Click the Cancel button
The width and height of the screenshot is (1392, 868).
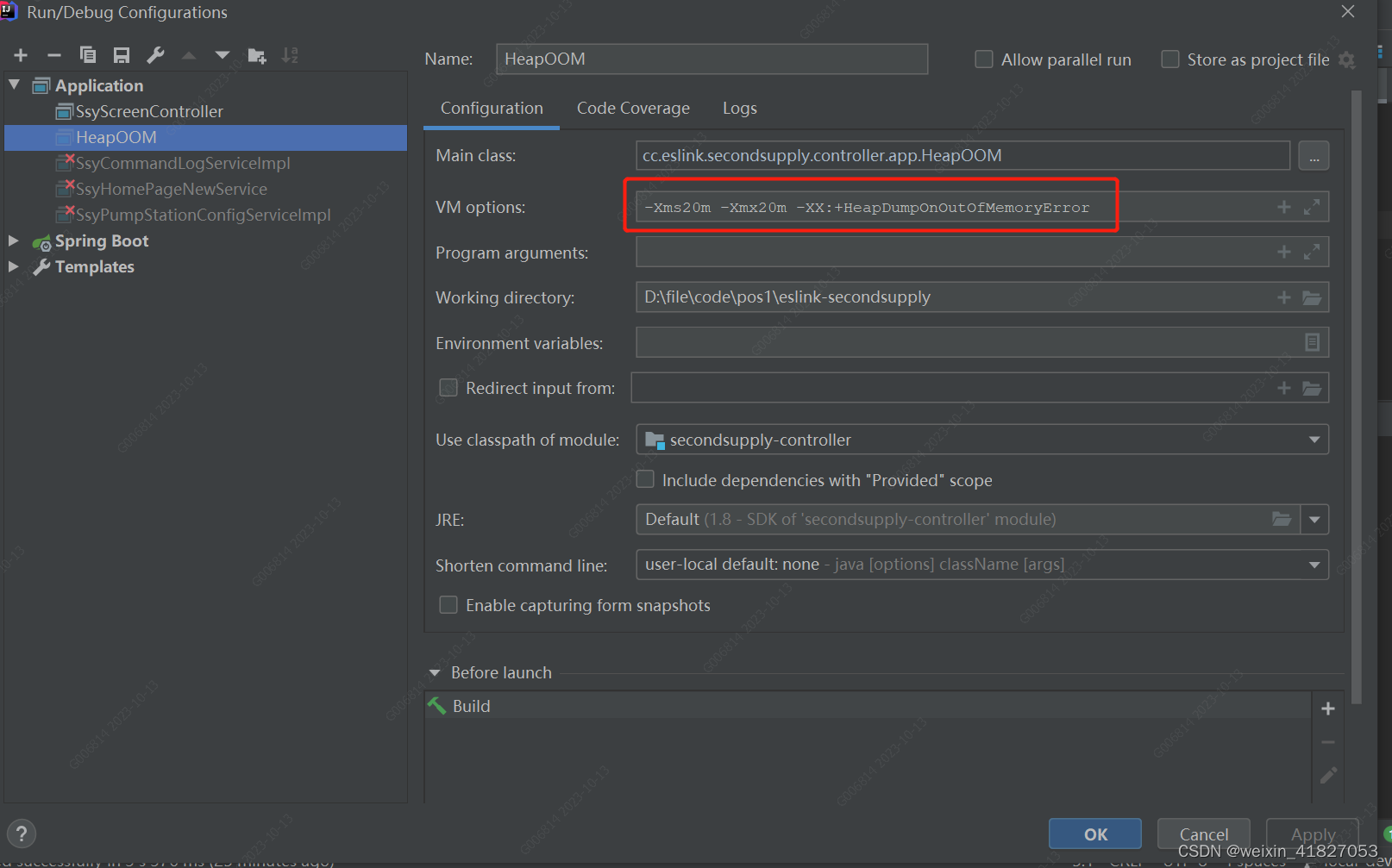(x=1204, y=834)
